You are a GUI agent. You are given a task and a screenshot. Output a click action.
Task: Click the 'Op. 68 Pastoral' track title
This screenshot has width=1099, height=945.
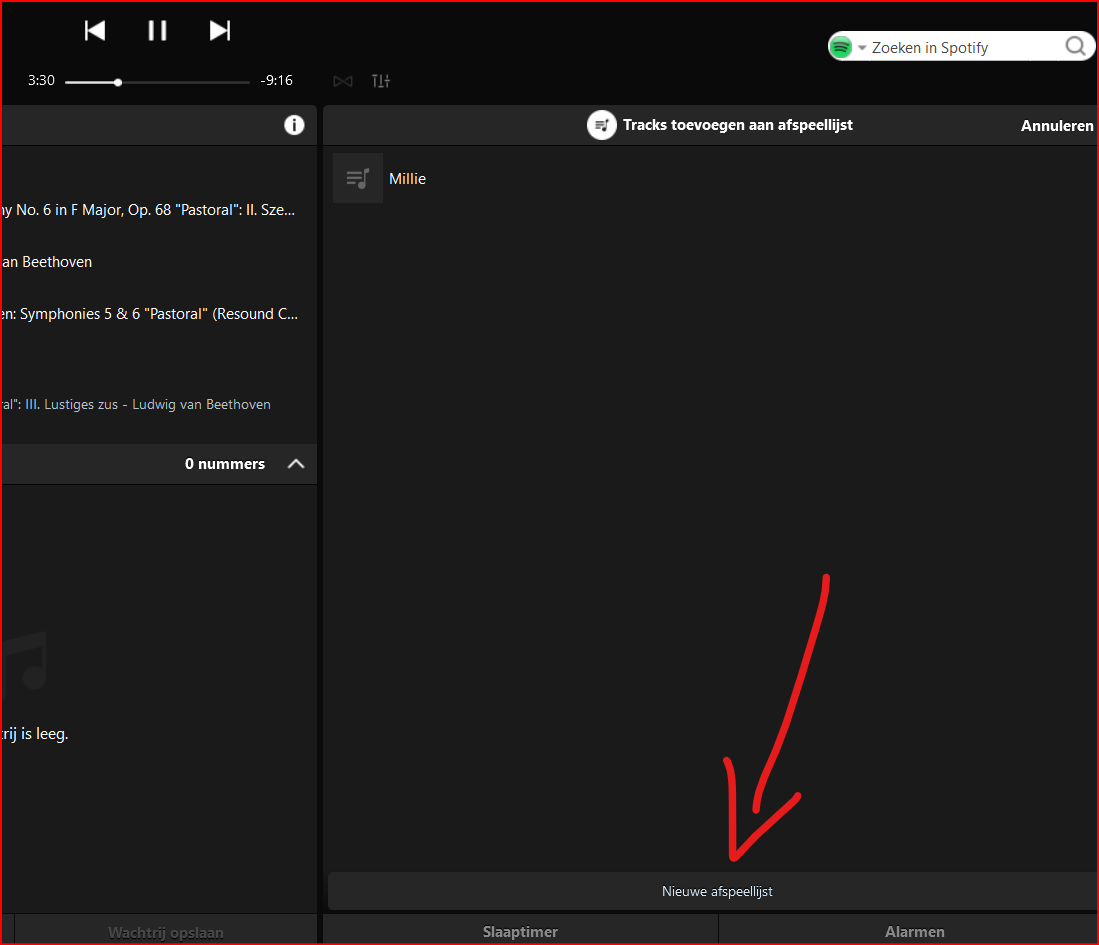pos(150,210)
